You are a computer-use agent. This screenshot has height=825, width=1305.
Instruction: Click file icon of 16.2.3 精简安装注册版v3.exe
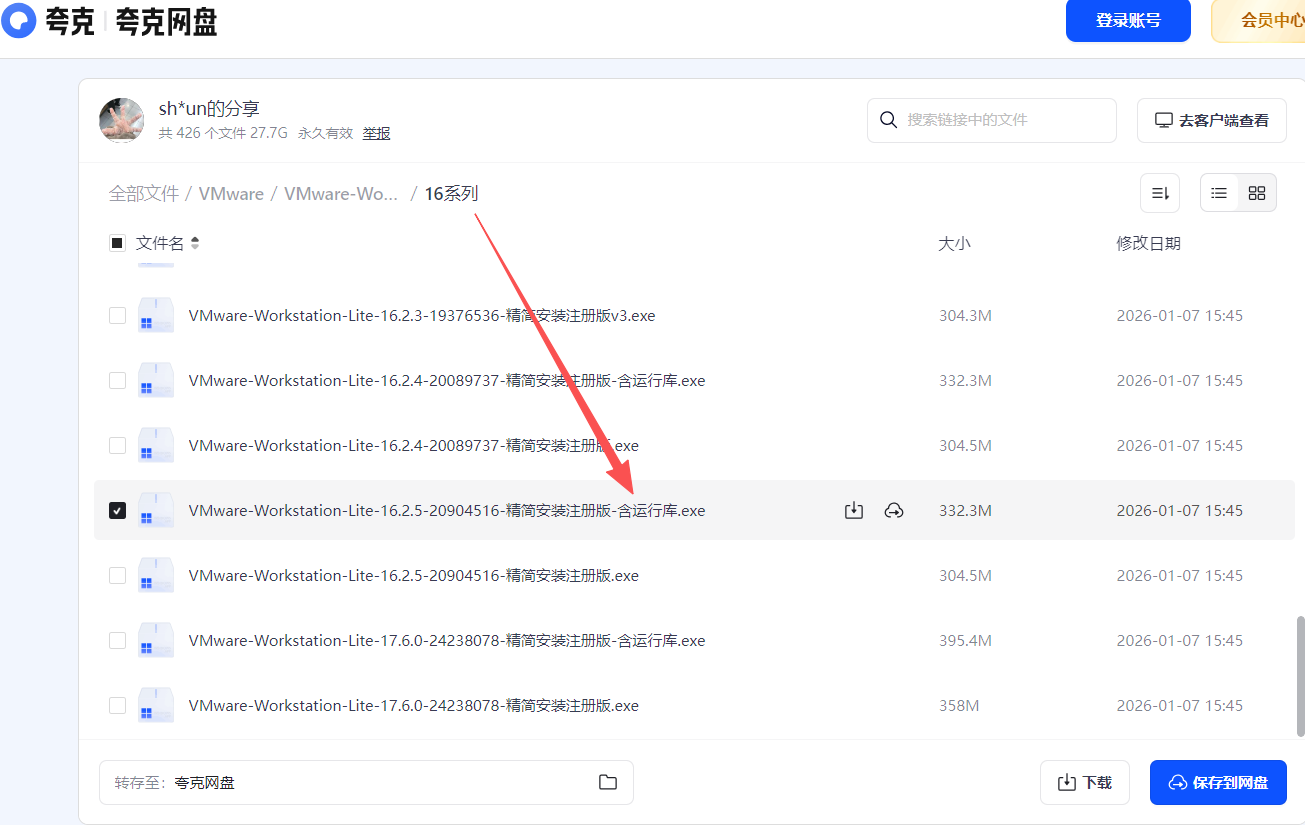156,315
